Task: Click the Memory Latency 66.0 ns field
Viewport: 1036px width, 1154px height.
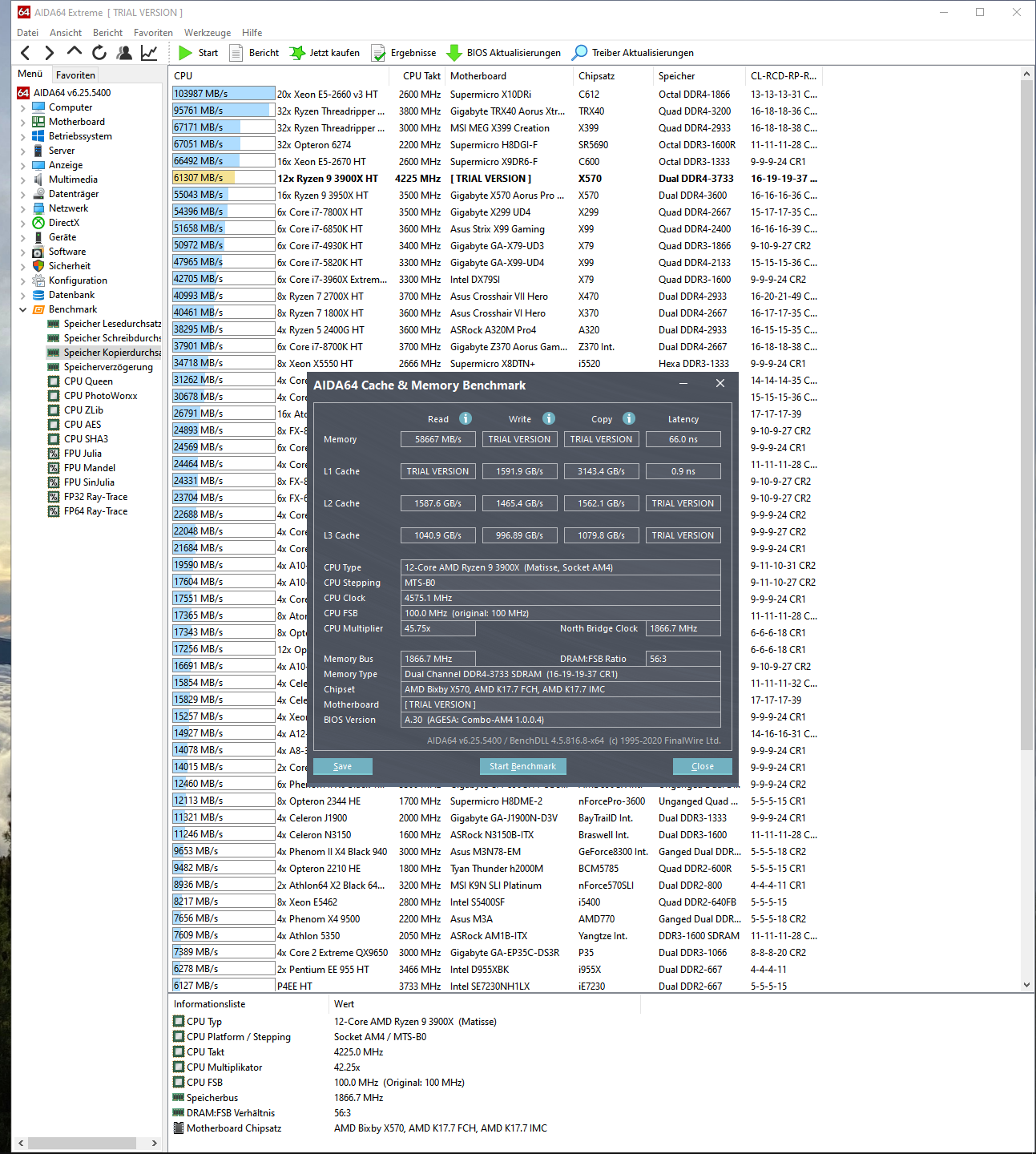Action: click(683, 439)
